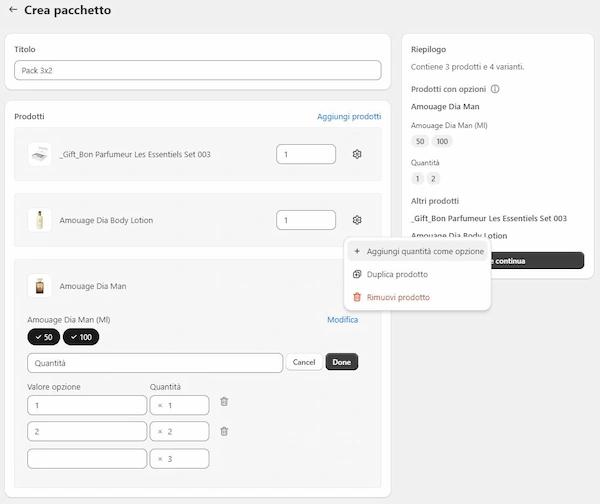Choose Rimuovi prodotto from the menu

pyautogui.click(x=417, y=297)
